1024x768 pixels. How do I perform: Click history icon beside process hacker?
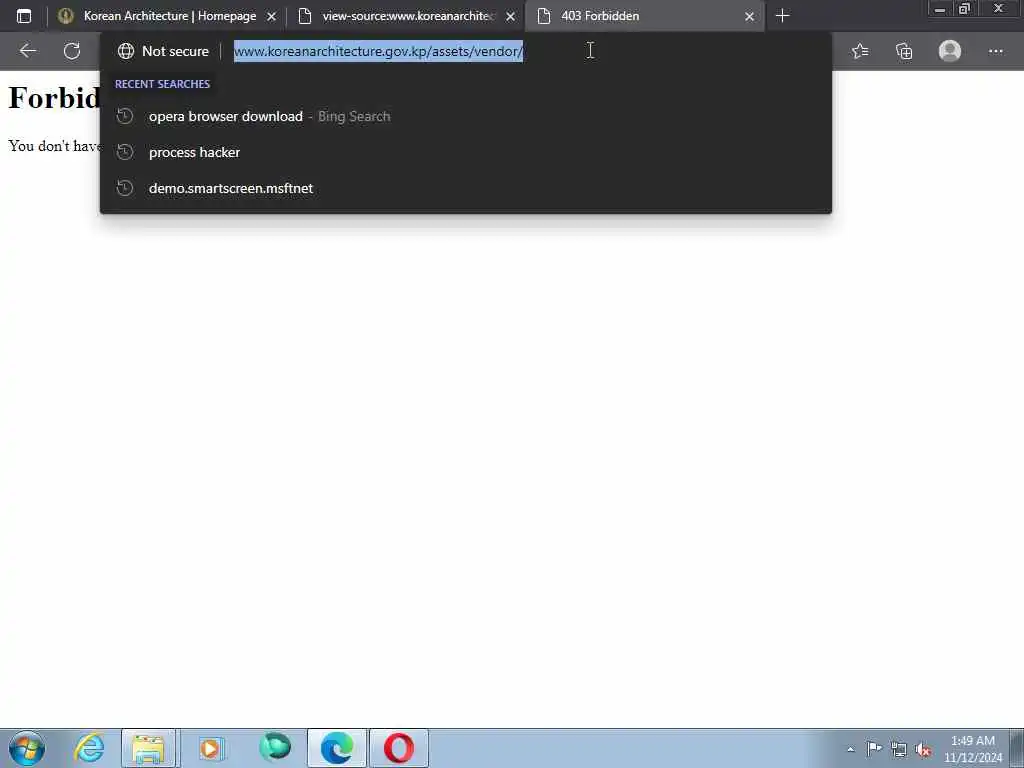click(125, 152)
